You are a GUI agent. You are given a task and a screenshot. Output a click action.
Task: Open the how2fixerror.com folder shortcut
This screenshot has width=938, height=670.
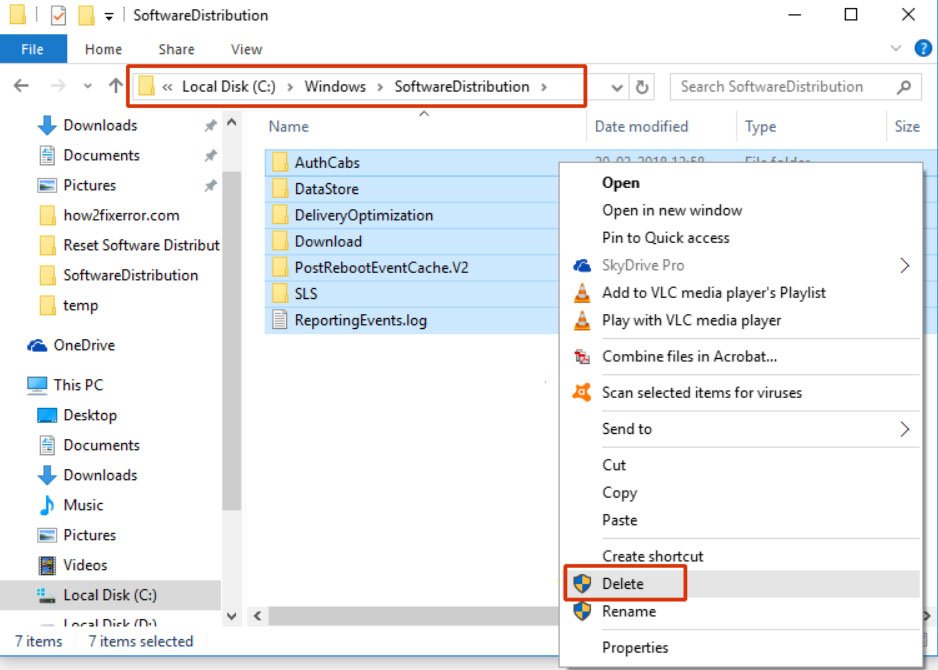click(x=121, y=215)
